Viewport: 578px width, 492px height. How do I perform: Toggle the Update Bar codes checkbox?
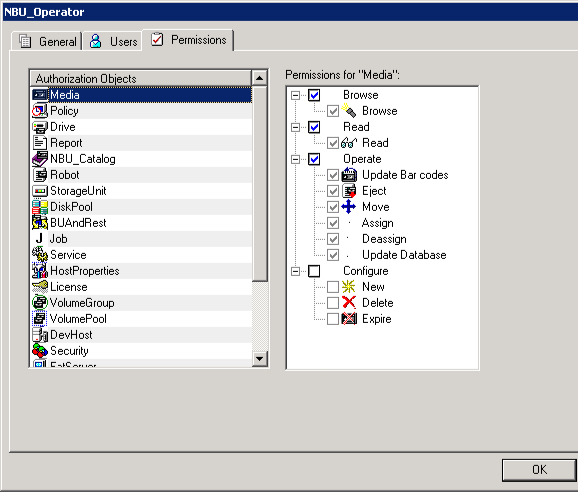(333, 175)
